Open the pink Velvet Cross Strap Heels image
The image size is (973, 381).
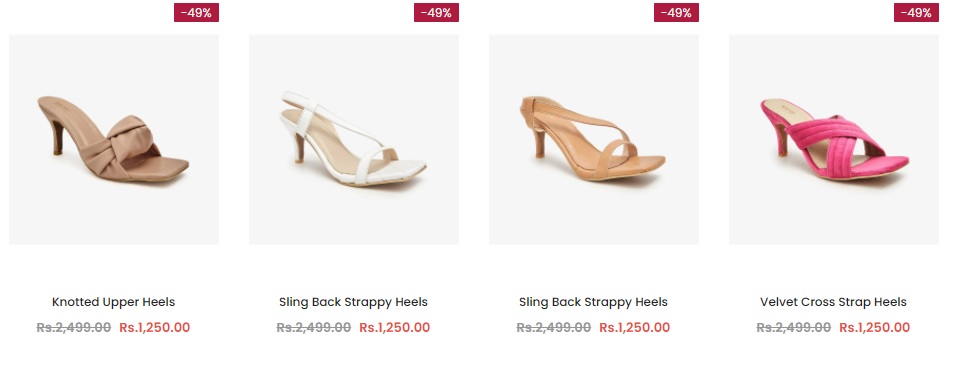(834, 139)
